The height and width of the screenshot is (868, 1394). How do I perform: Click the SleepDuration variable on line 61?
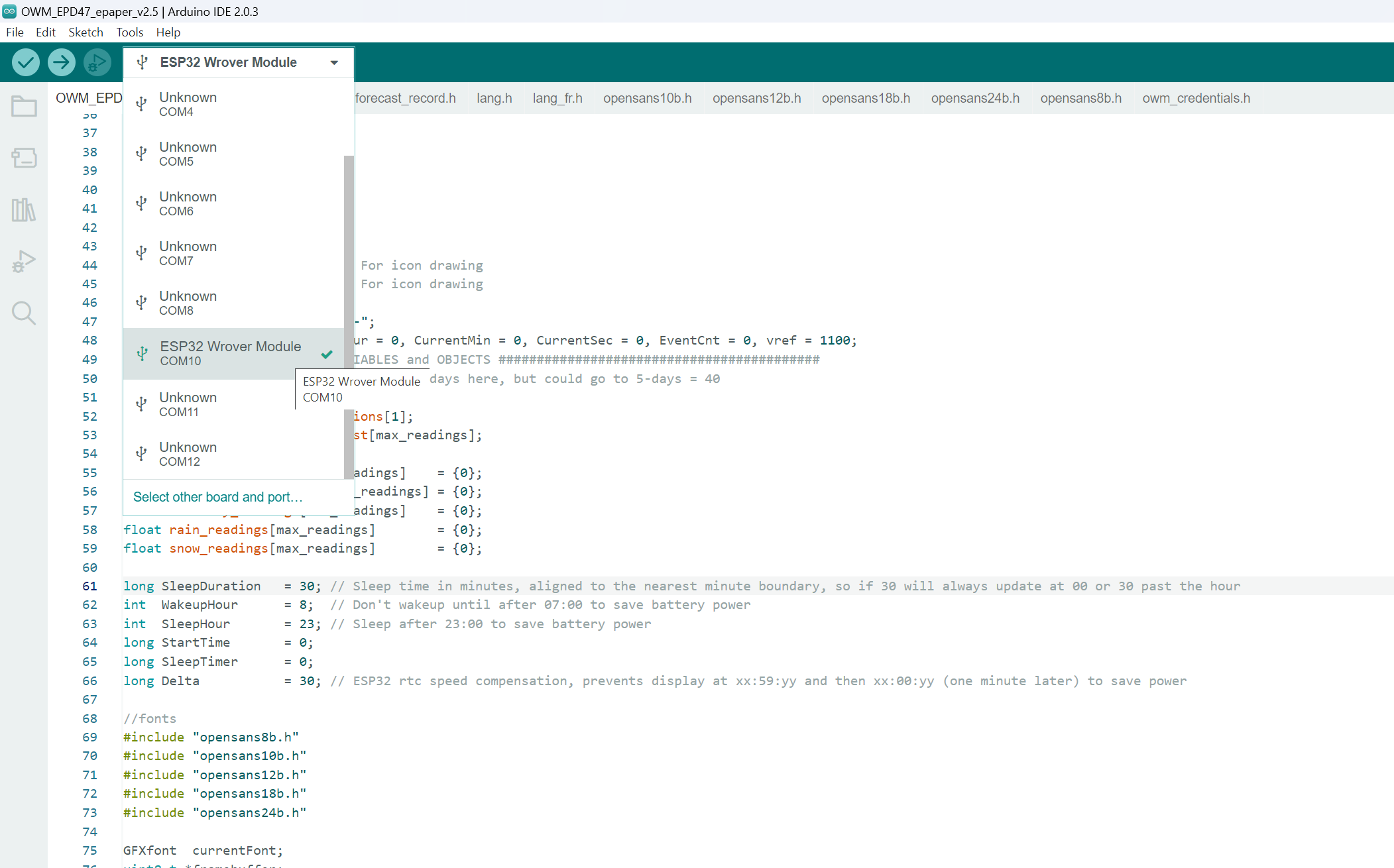[x=211, y=586]
